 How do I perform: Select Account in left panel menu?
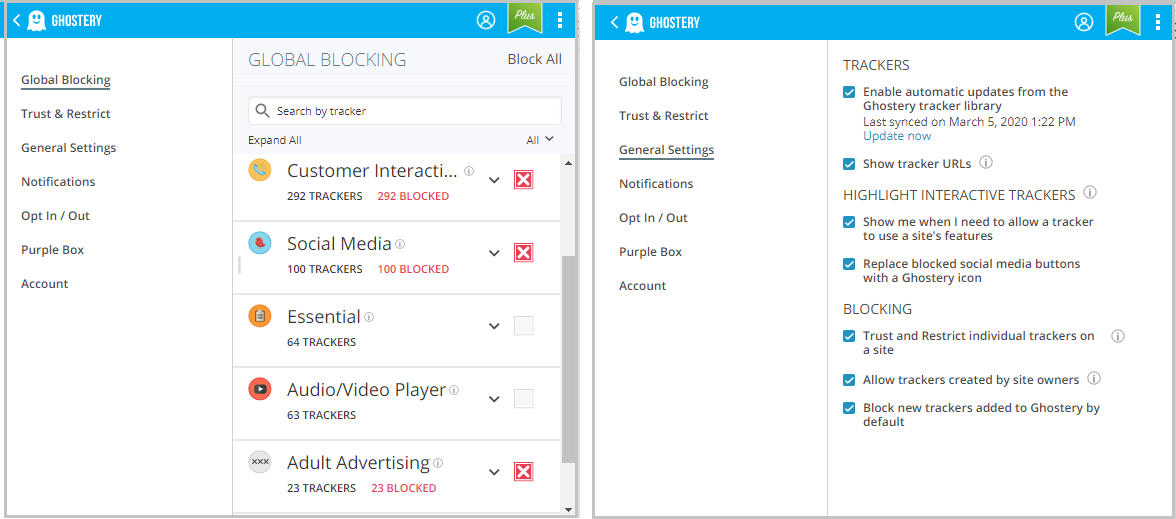[x=44, y=284]
